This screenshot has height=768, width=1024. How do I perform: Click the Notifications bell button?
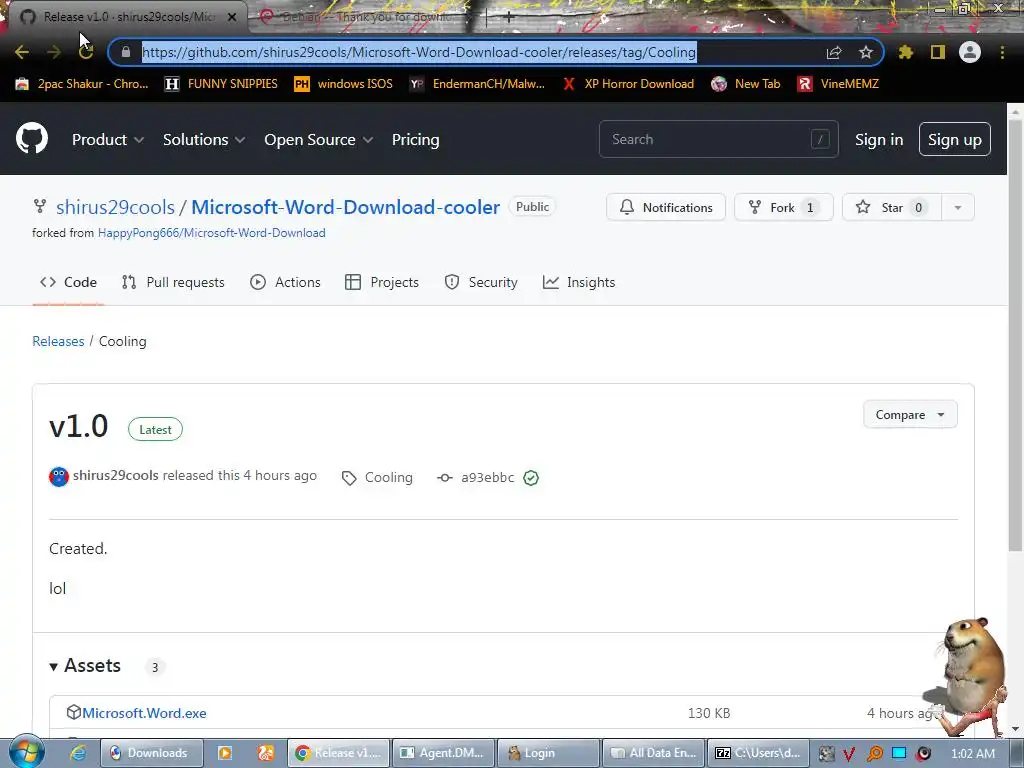point(665,207)
